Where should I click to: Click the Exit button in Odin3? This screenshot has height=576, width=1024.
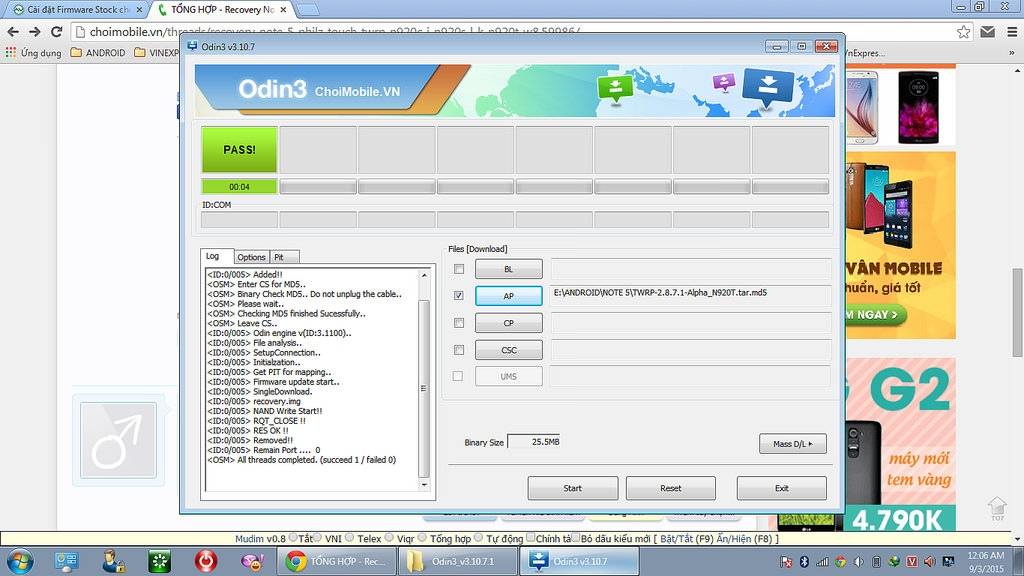[x=782, y=488]
